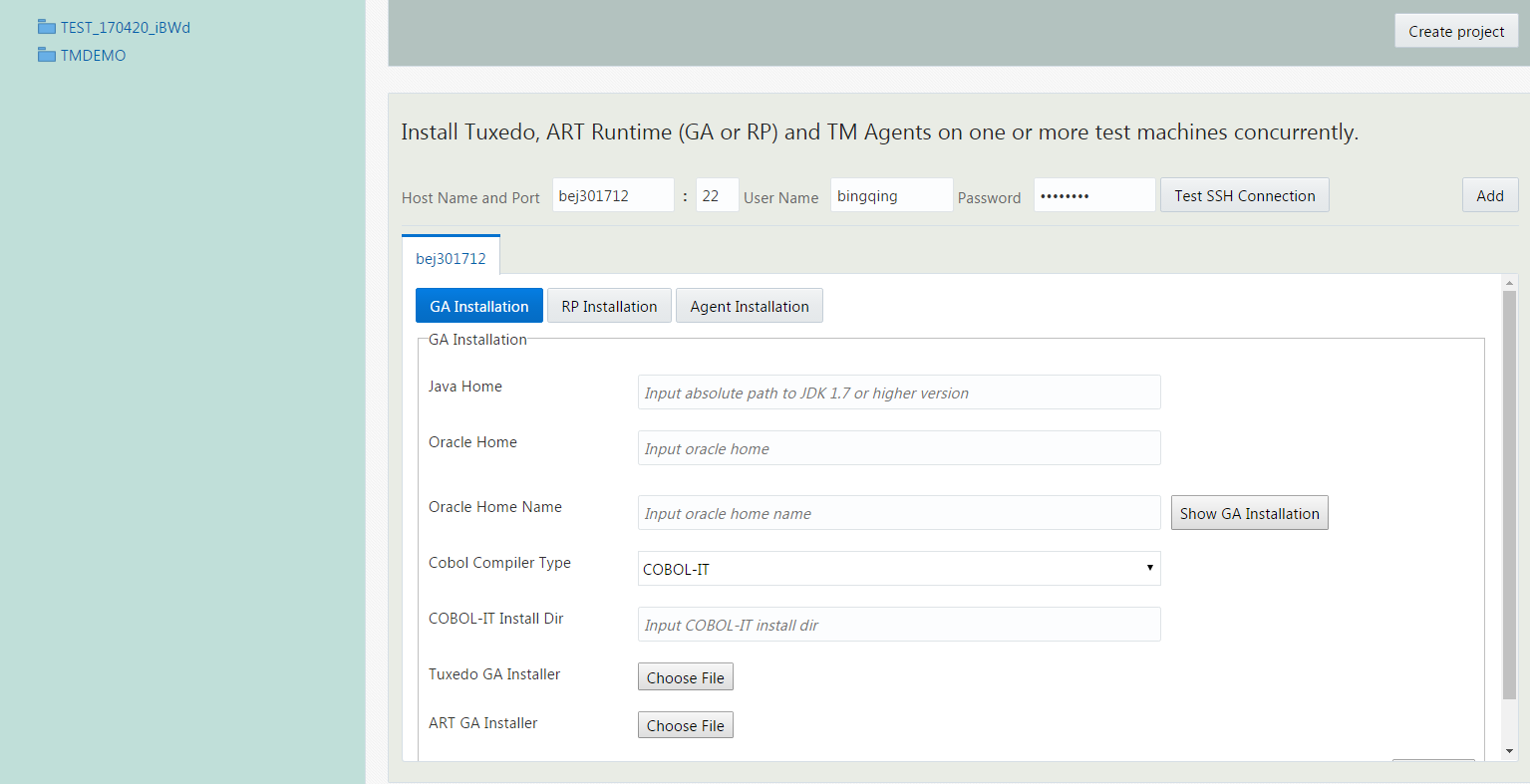The width and height of the screenshot is (1530, 784).
Task: Click the TEST_170420_iBWd folder icon
Action: [x=46, y=27]
